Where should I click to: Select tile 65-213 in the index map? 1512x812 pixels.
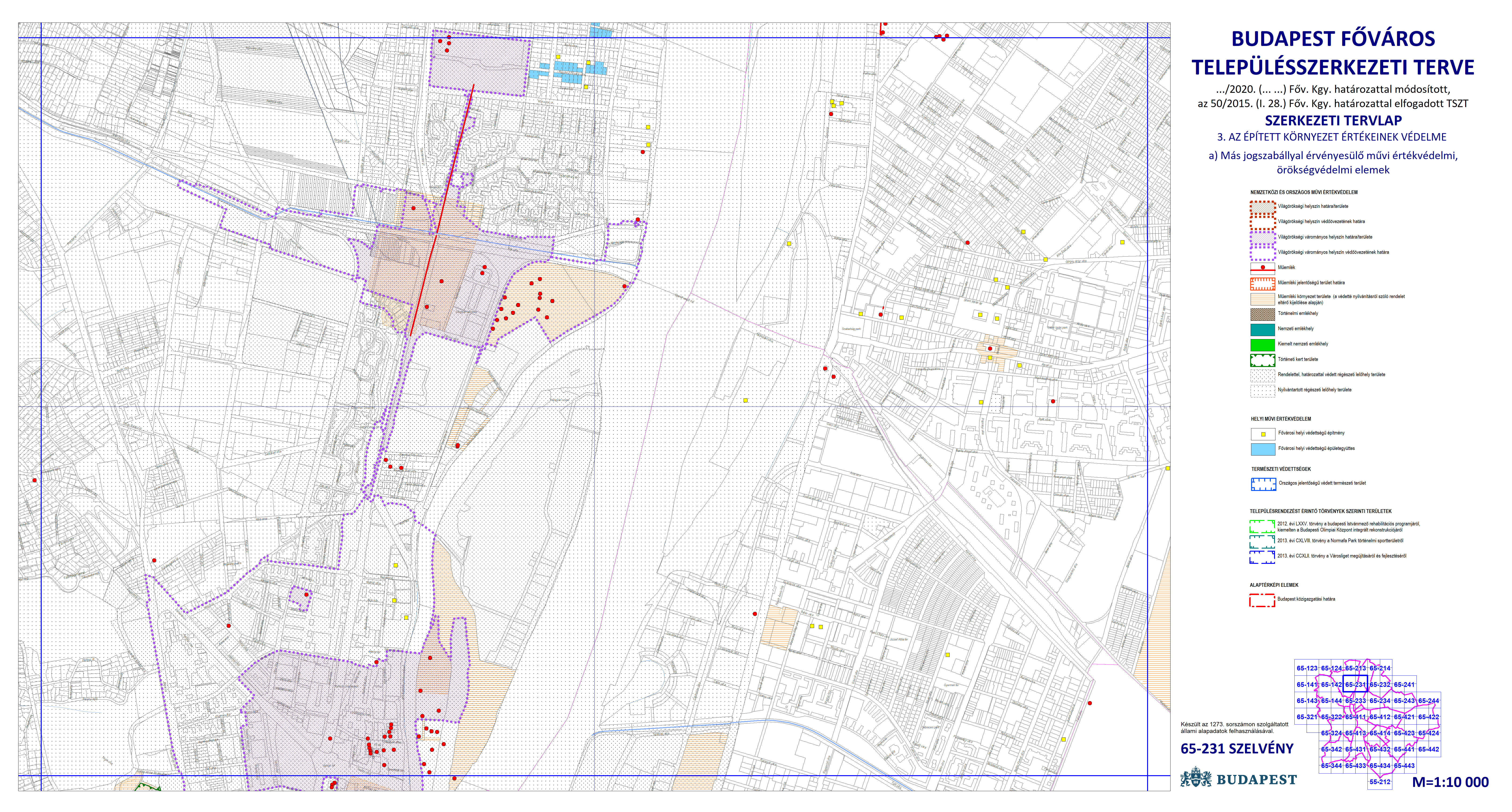coord(1355,668)
